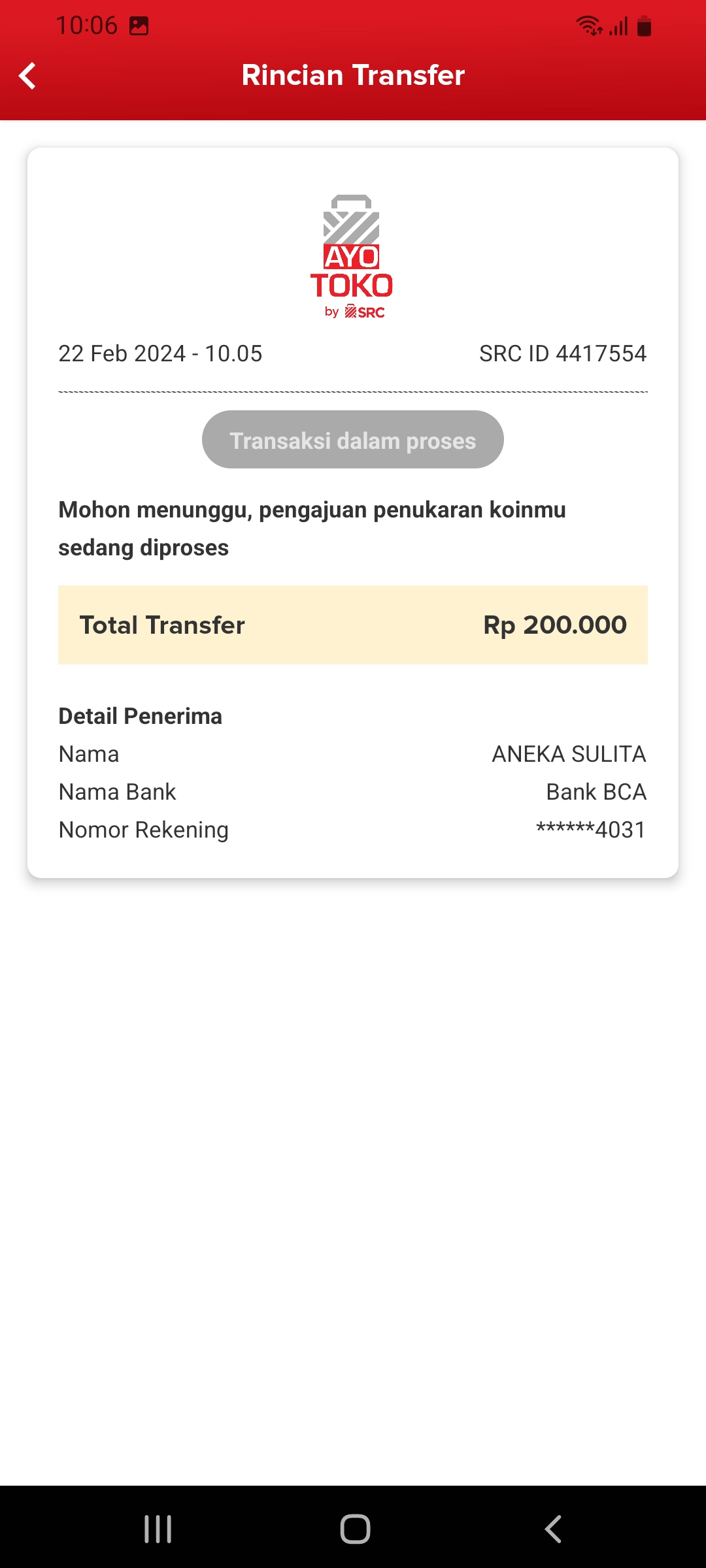This screenshot has width=706, height=1568.
Task: Tap the Wi-Fi status icon
Action: pos(588,26)
